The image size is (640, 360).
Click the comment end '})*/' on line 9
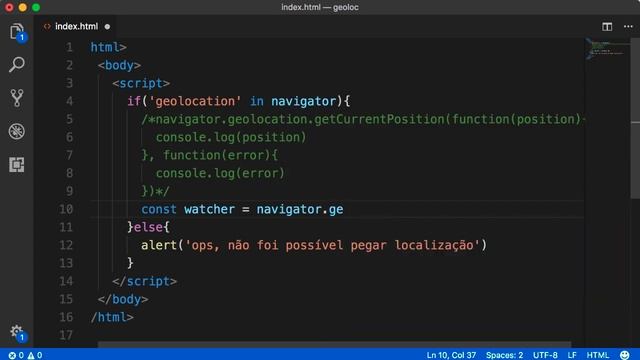point(155,191)
